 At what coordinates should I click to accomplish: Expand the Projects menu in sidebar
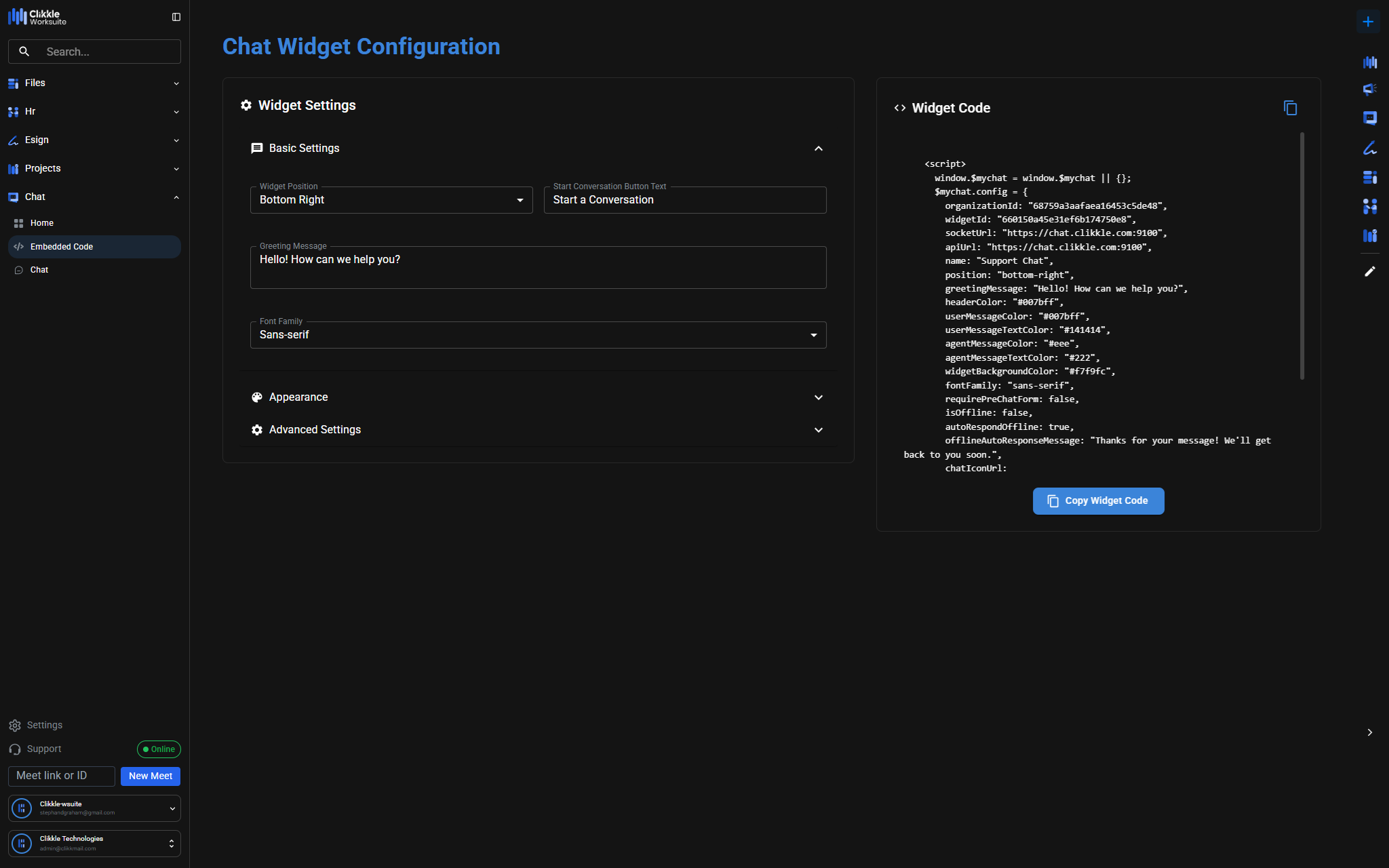click(94, 168)
